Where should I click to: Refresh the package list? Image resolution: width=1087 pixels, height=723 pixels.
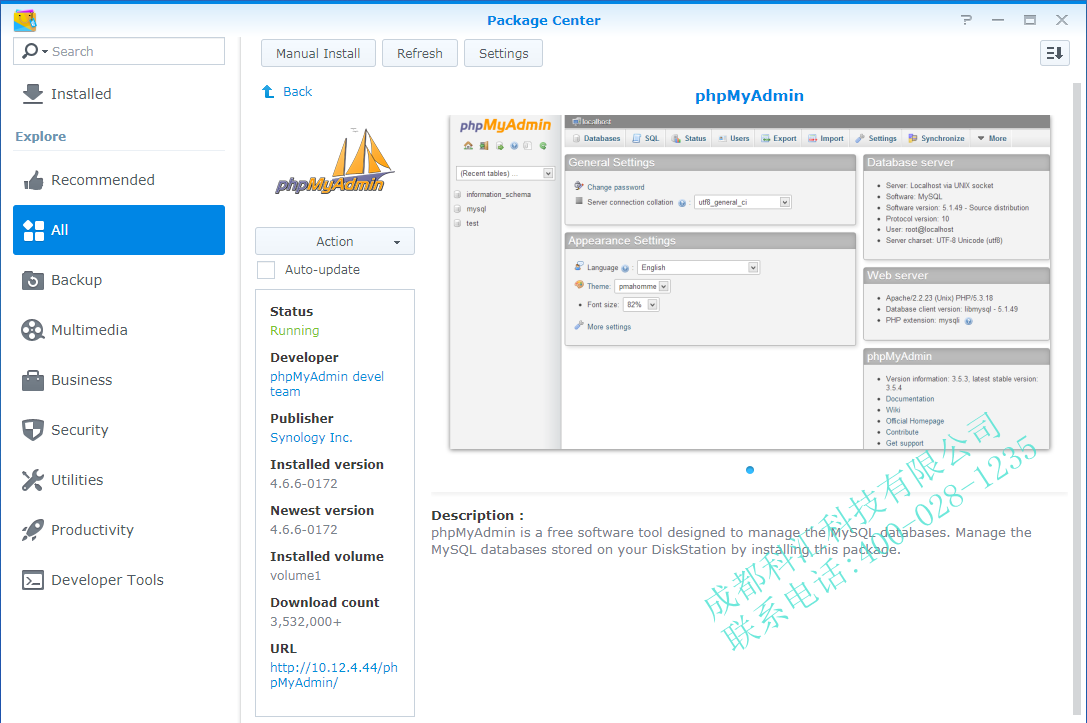(419, 53)
